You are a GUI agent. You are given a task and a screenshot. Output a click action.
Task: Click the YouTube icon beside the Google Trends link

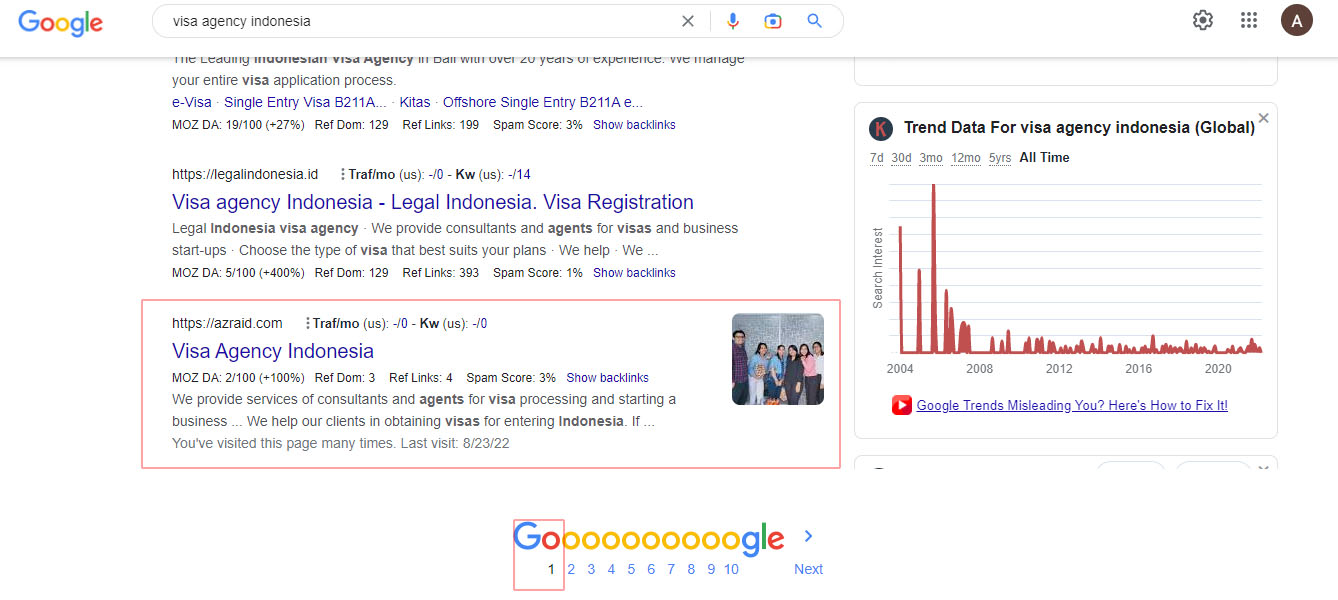(x=901, y=405)
